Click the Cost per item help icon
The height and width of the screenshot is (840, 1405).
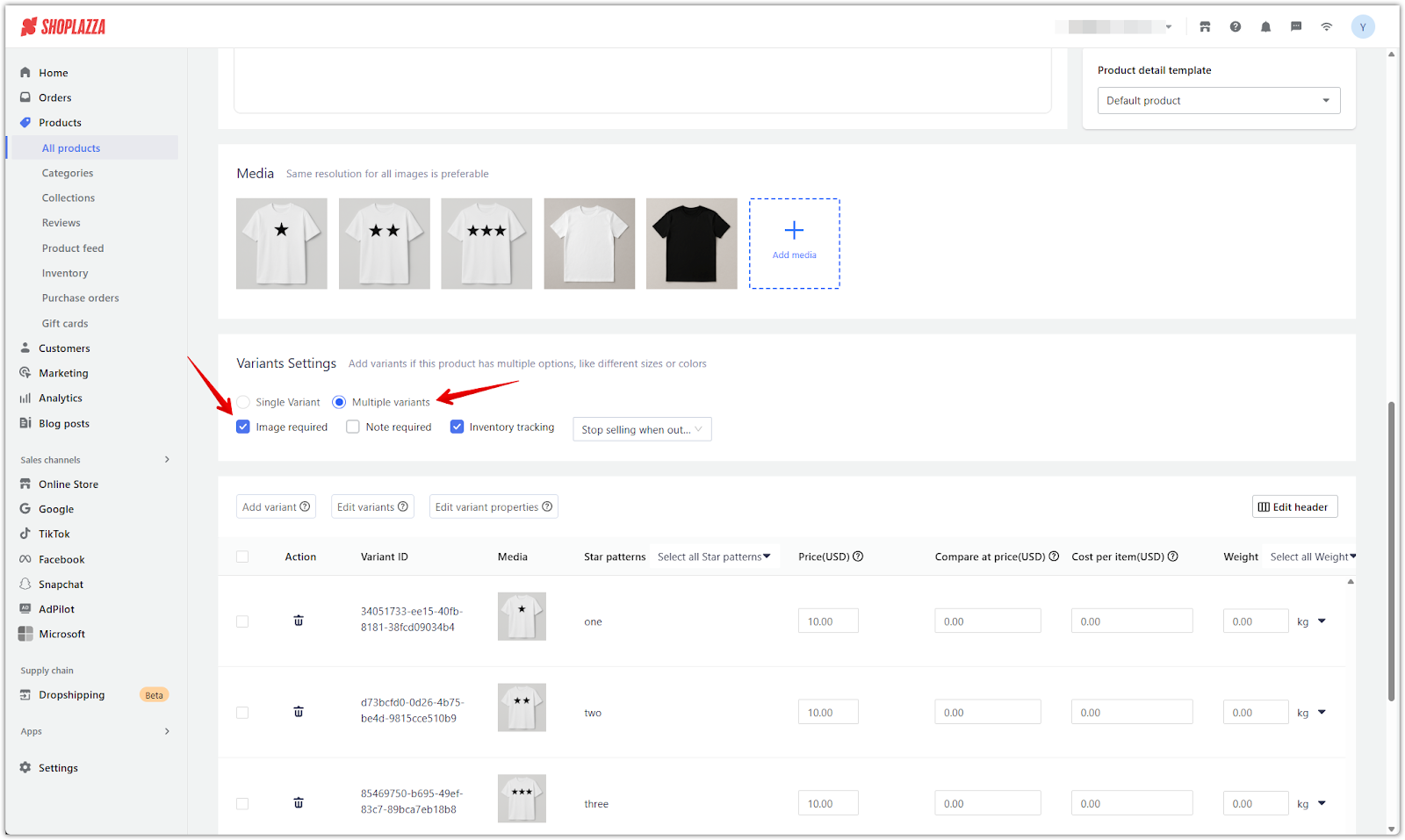coord(1173,556)
